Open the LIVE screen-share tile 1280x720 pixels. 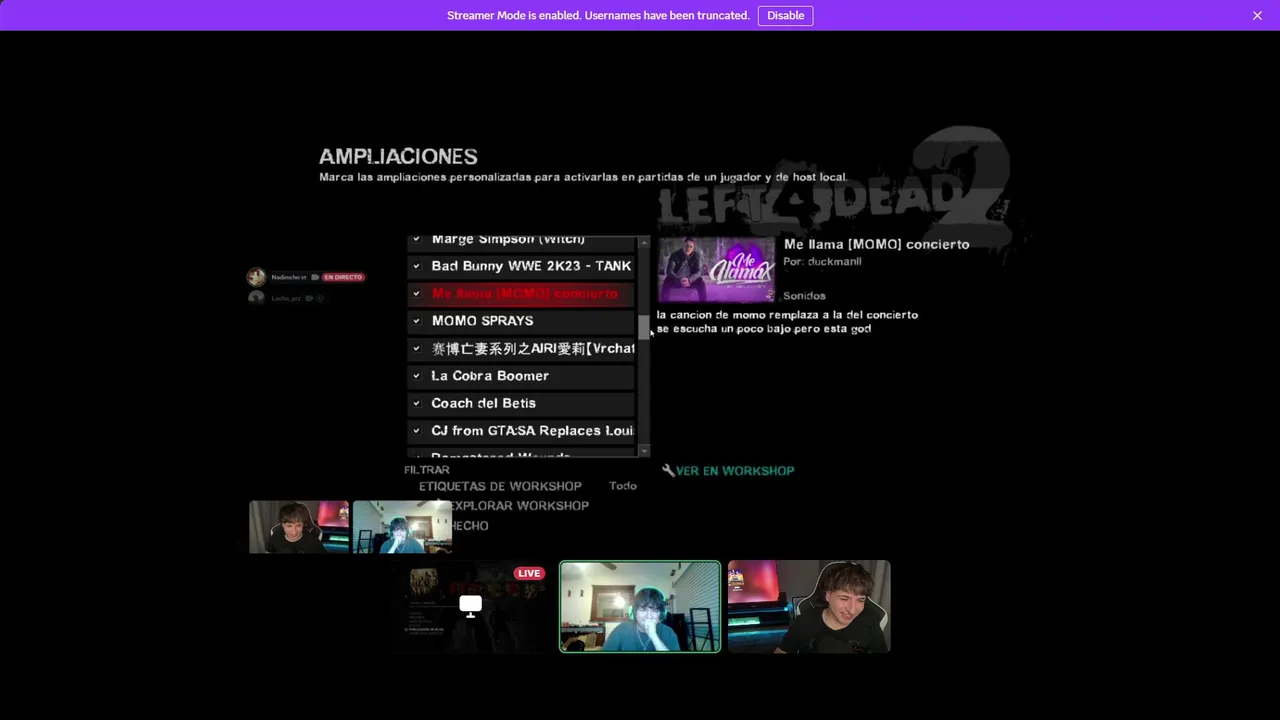[471, 606]
